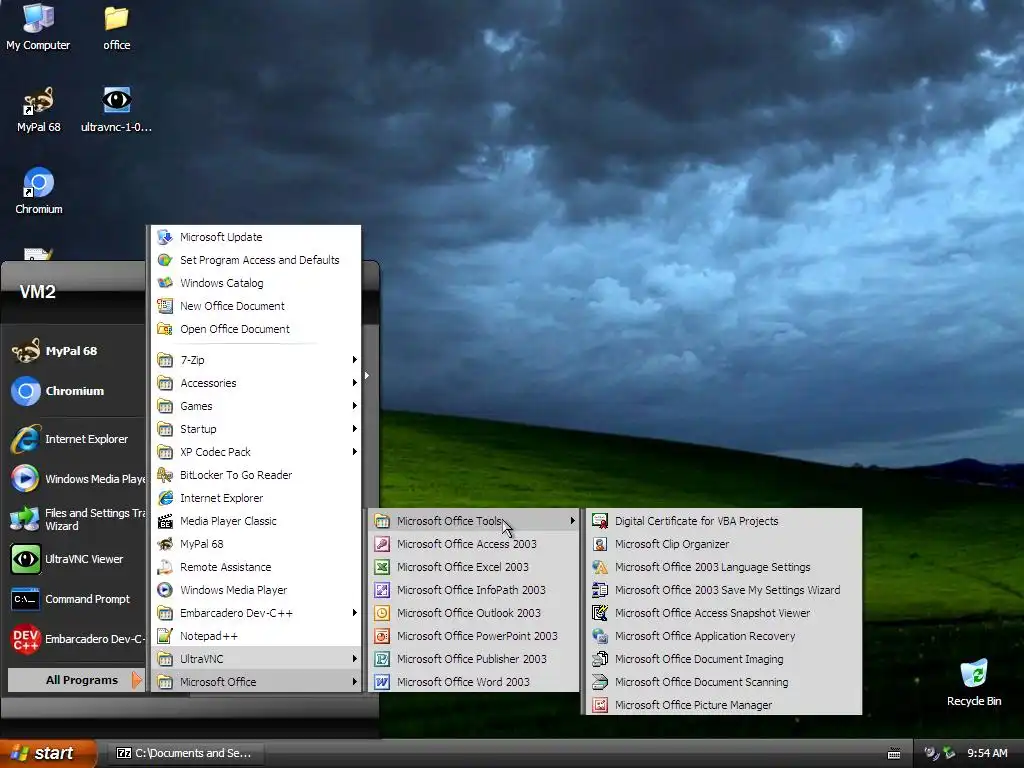Launch Microsoft Office Excel 2003 icon
Image resolution: width=1024 pixels, height=768 pixels.
point(382,567)
